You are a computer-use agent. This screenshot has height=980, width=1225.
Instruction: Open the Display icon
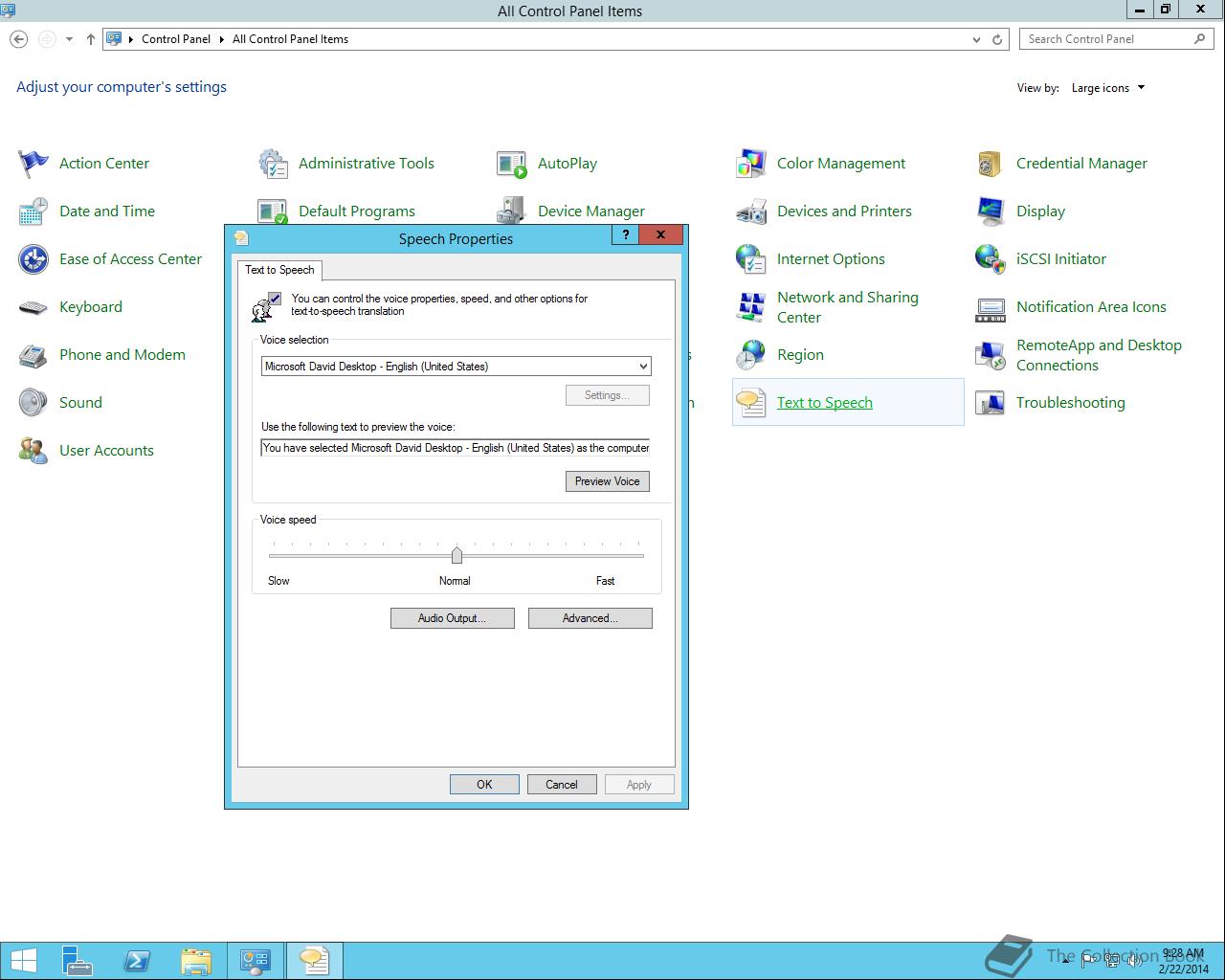(x=991, y=212)
